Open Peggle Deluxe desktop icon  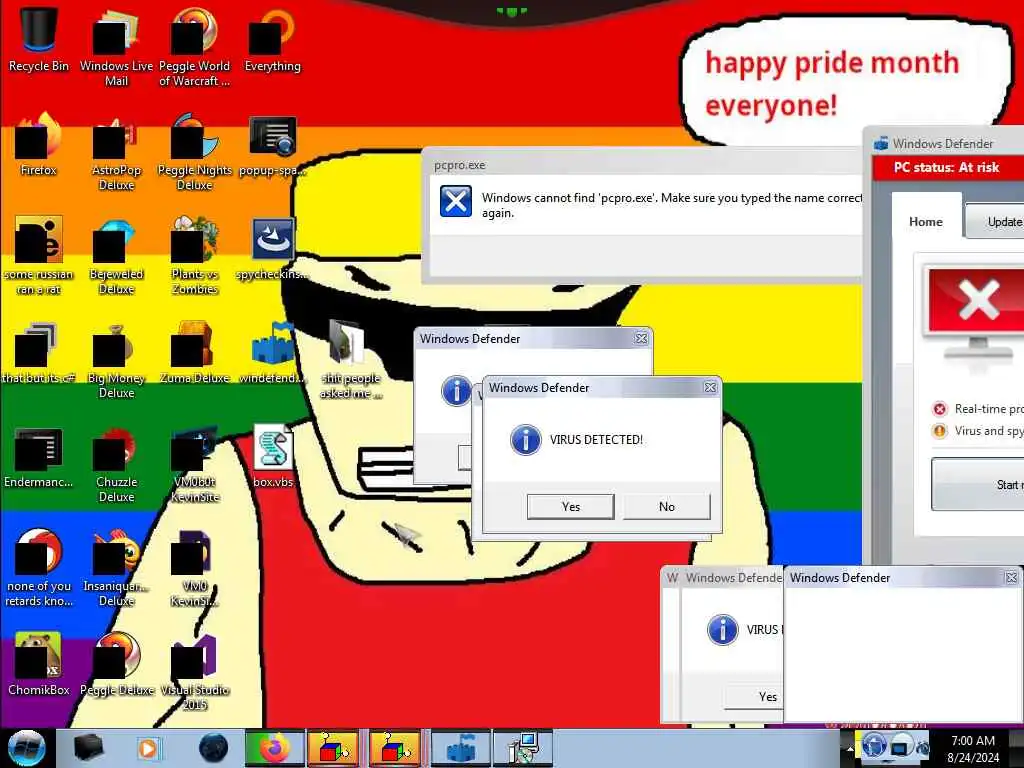(x=116, y=664)
